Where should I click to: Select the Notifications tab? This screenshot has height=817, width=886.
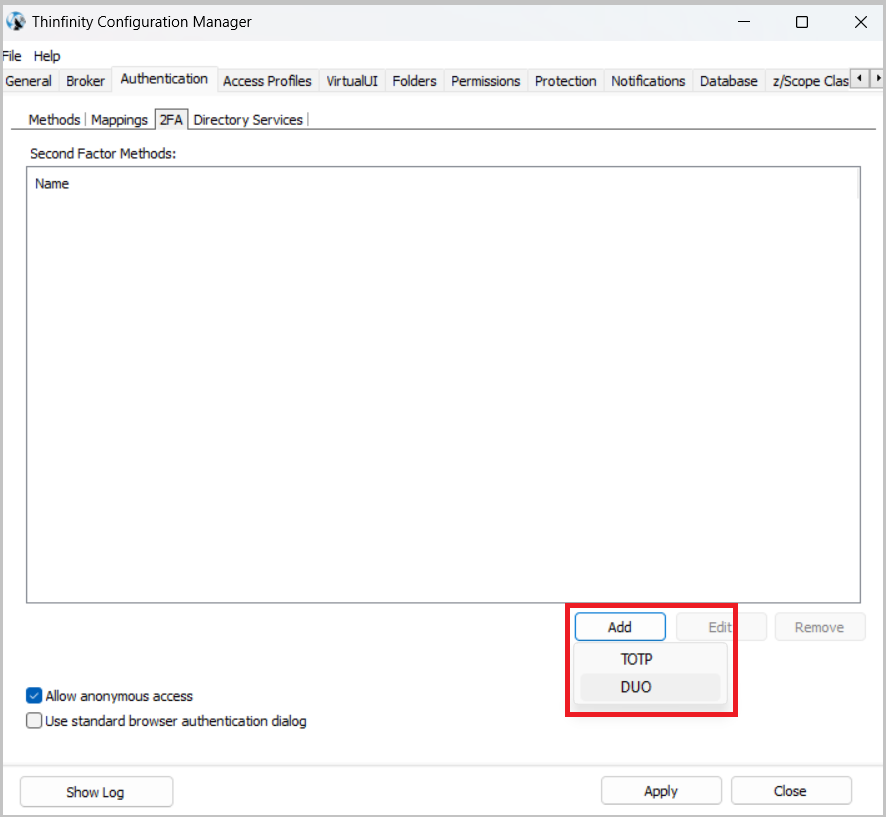(648, 81)
